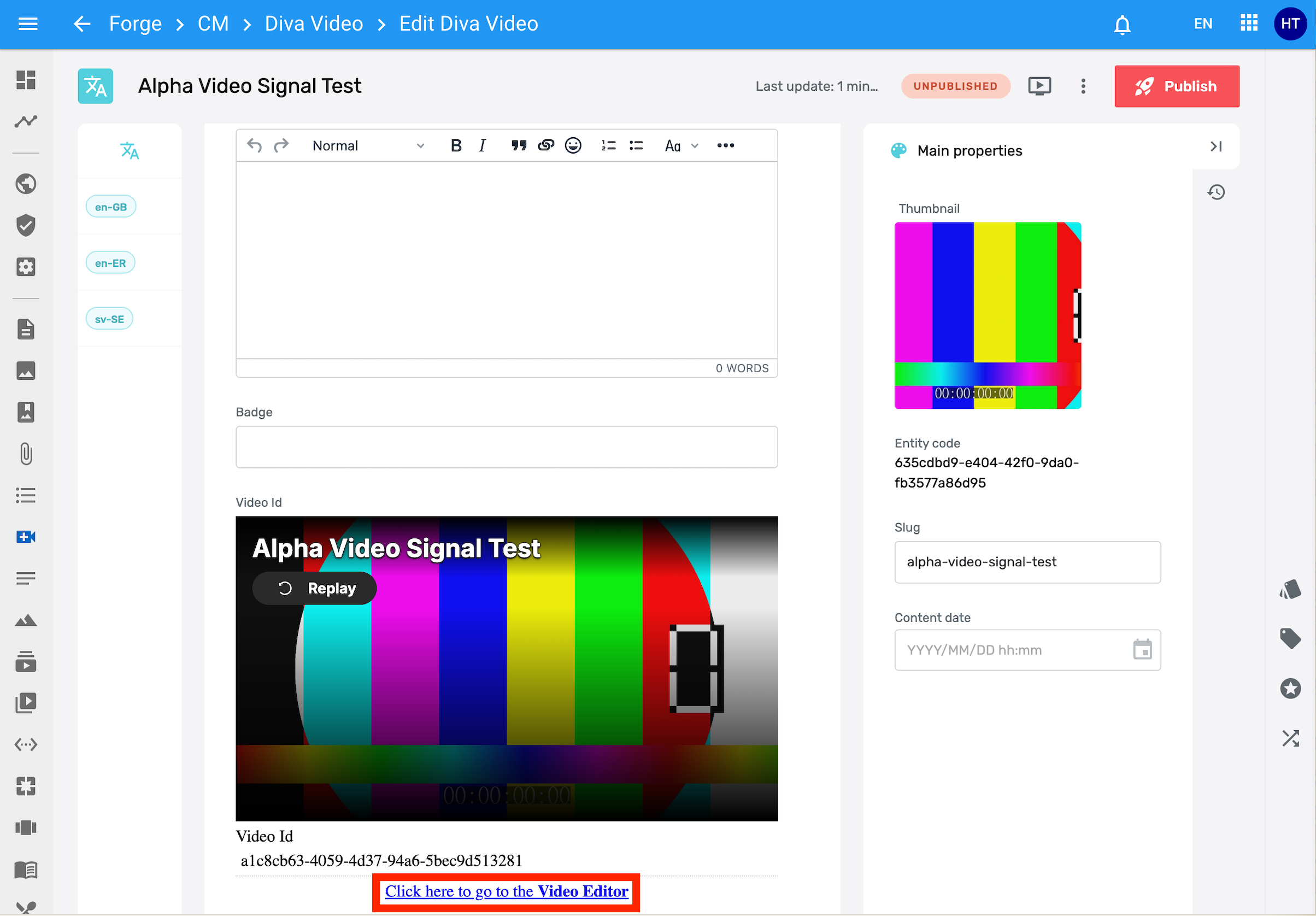Open the puzzle frame sidebar icon
The image size is (1316, 916).
click(26, 785)
